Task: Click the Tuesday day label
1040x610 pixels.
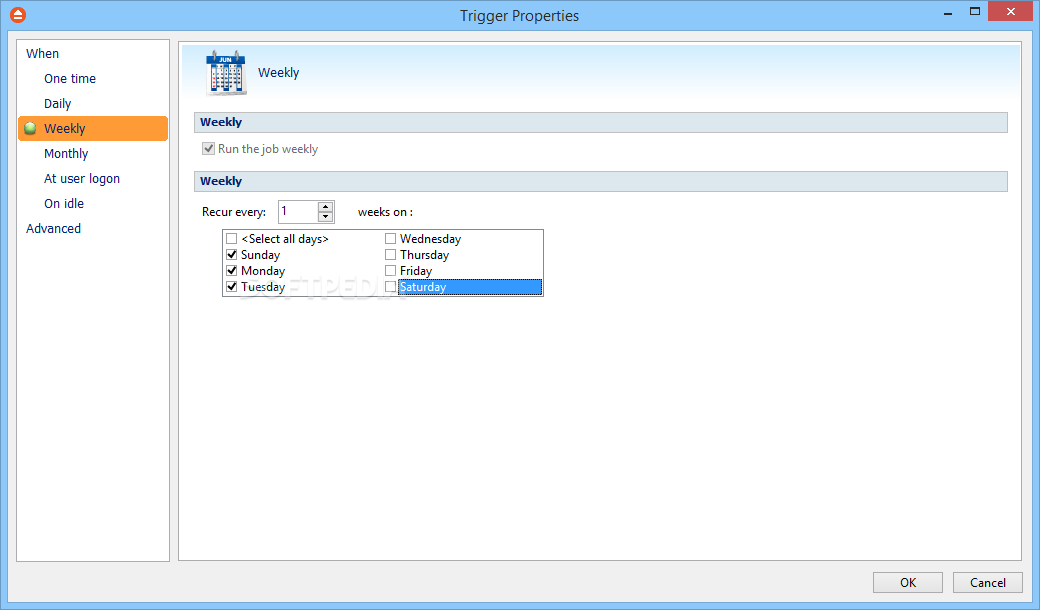Action: (x=263, y=286)
